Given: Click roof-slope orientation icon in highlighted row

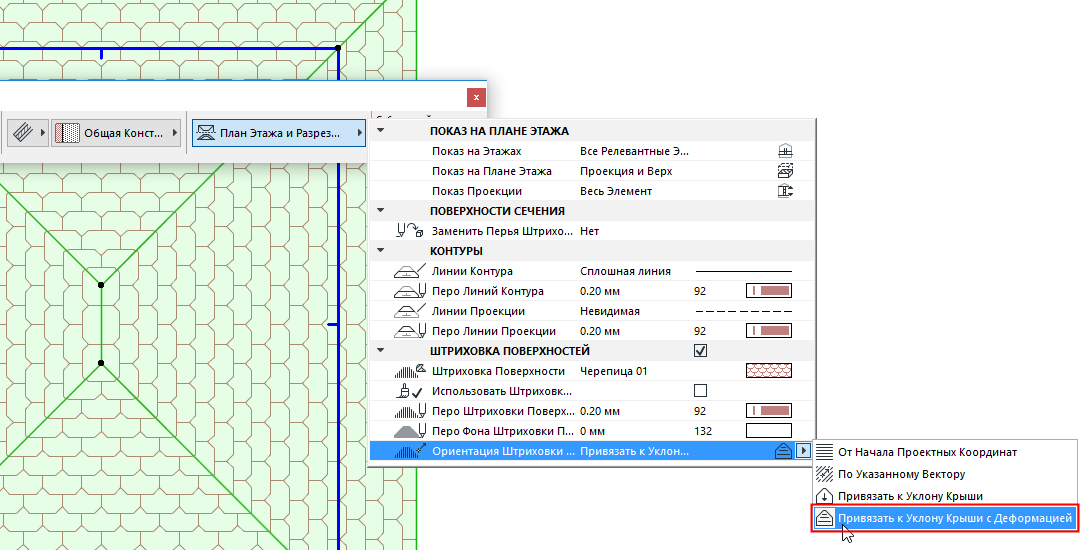Looking at the screenshot, I should [783, 452].
